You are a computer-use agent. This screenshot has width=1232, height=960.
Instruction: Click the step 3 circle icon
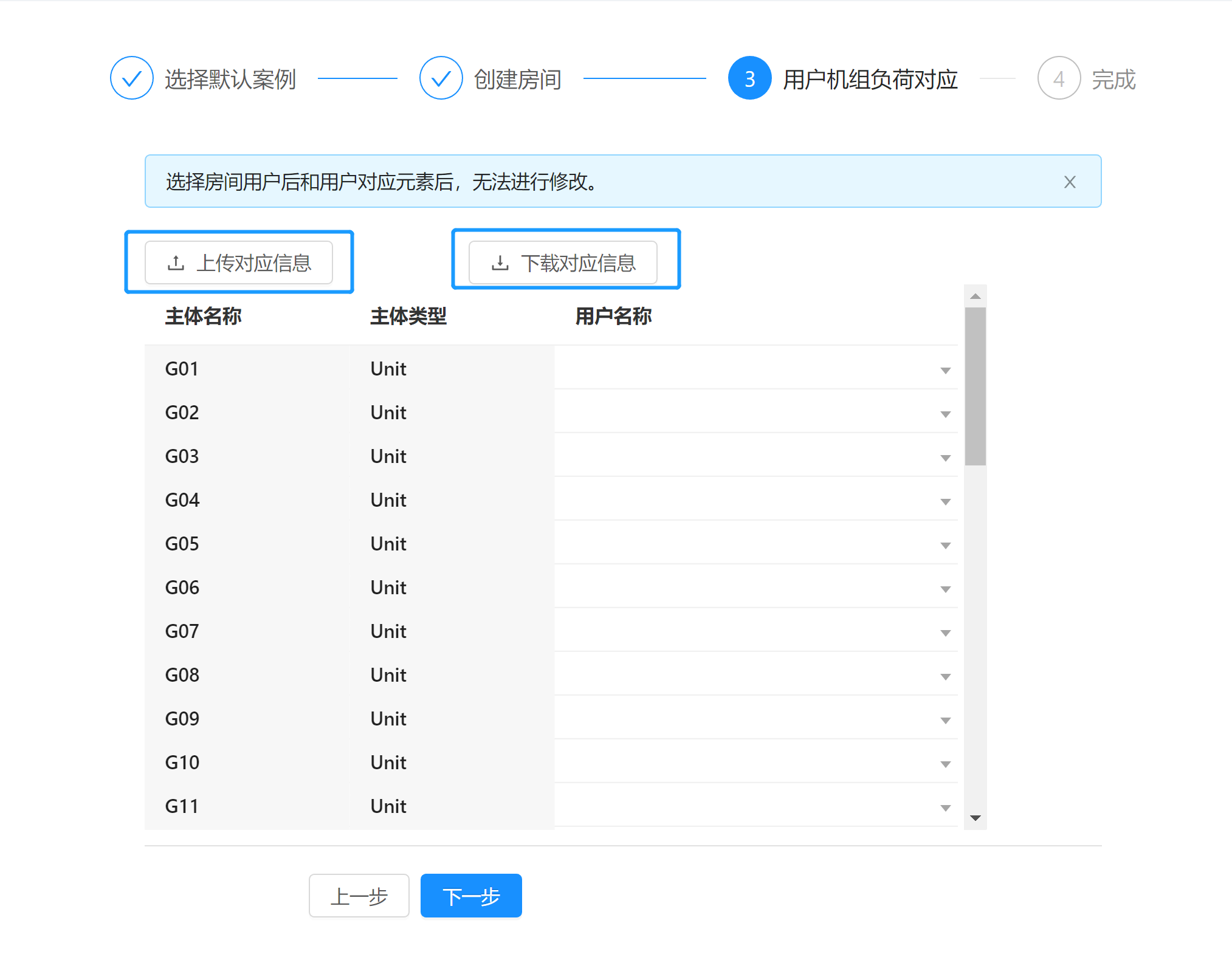(750, 78)
